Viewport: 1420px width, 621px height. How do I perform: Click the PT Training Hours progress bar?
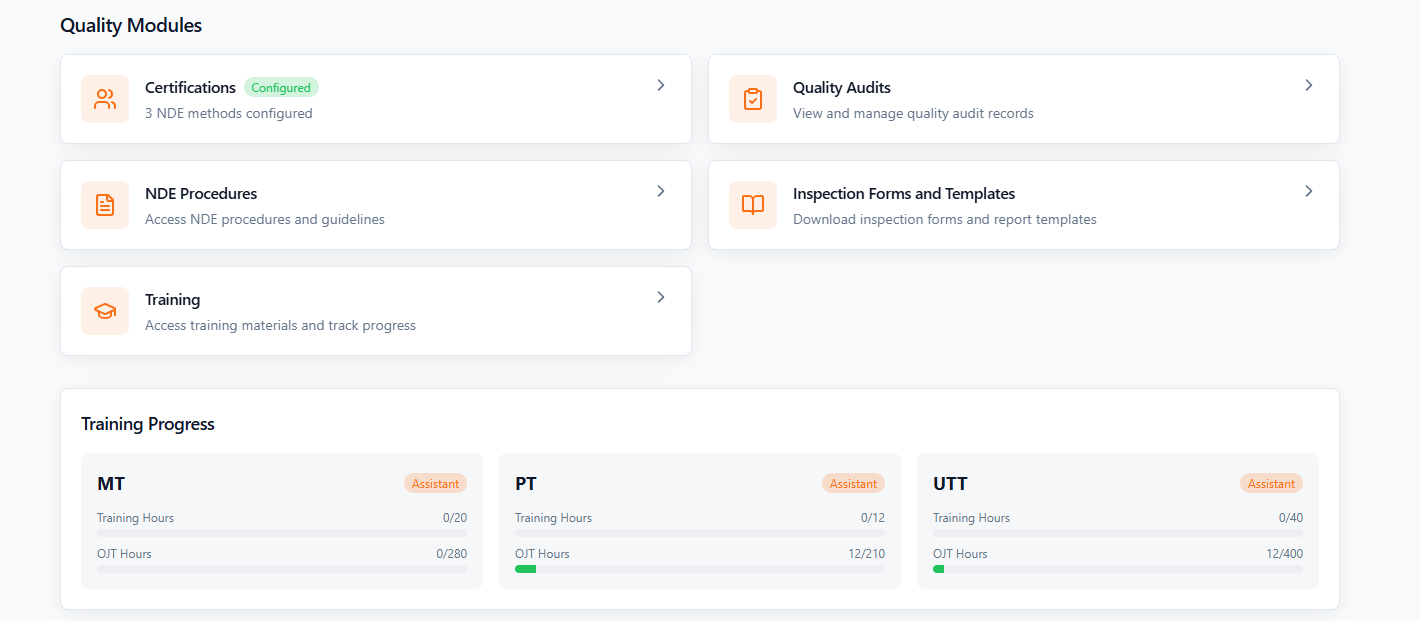pyautogui.click(x=700, y=533)
